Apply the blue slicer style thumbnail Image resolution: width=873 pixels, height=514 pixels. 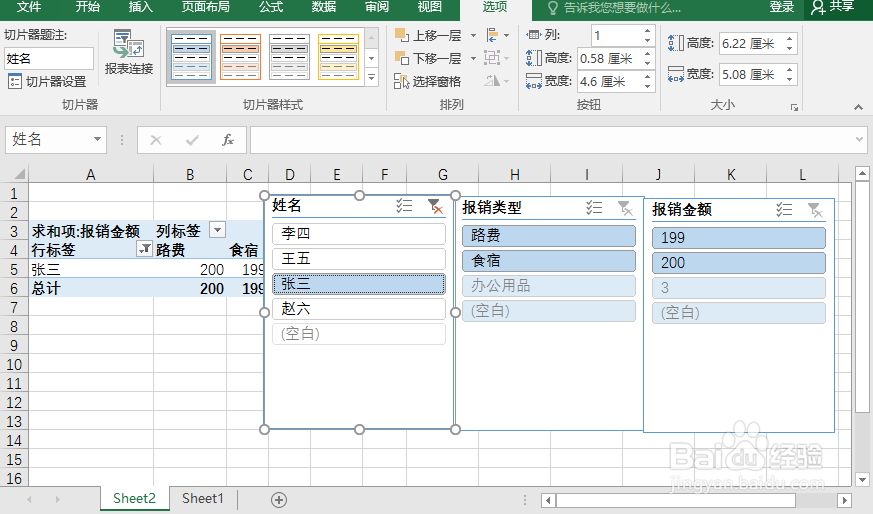tap(192, 57)
